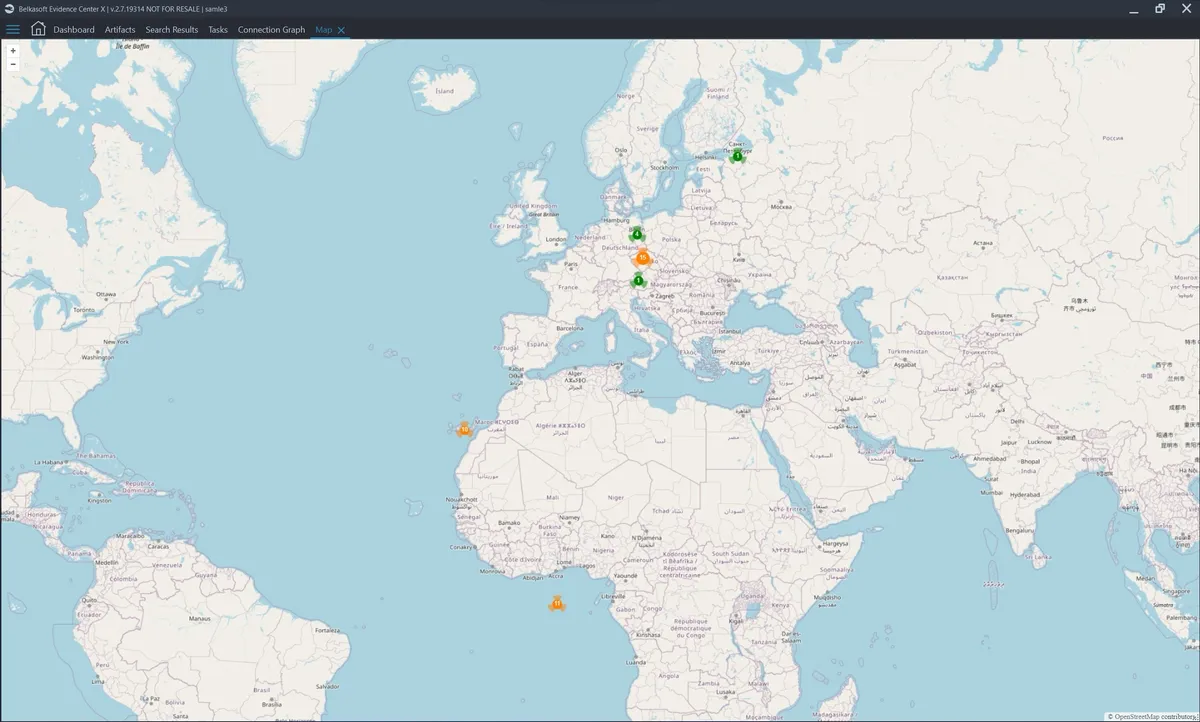Click the orange "15" cluster marker near Czechia
Viewport: 1200px width, 722px height.
(x=643, y=257)
